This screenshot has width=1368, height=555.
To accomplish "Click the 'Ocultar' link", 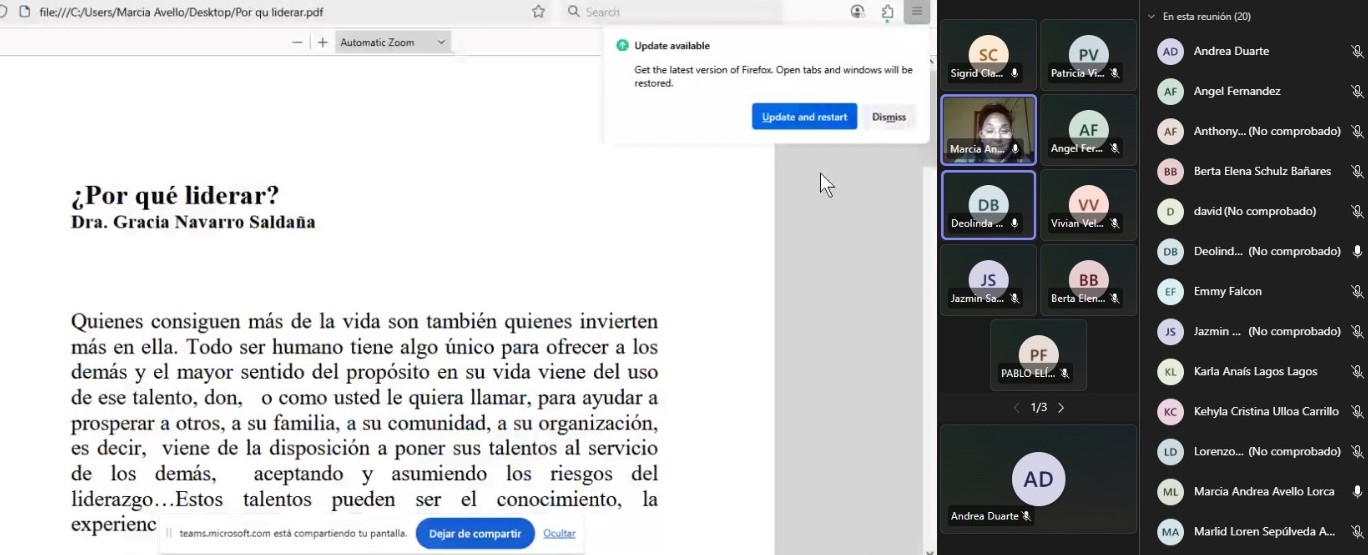I will (x=559, y=534).
